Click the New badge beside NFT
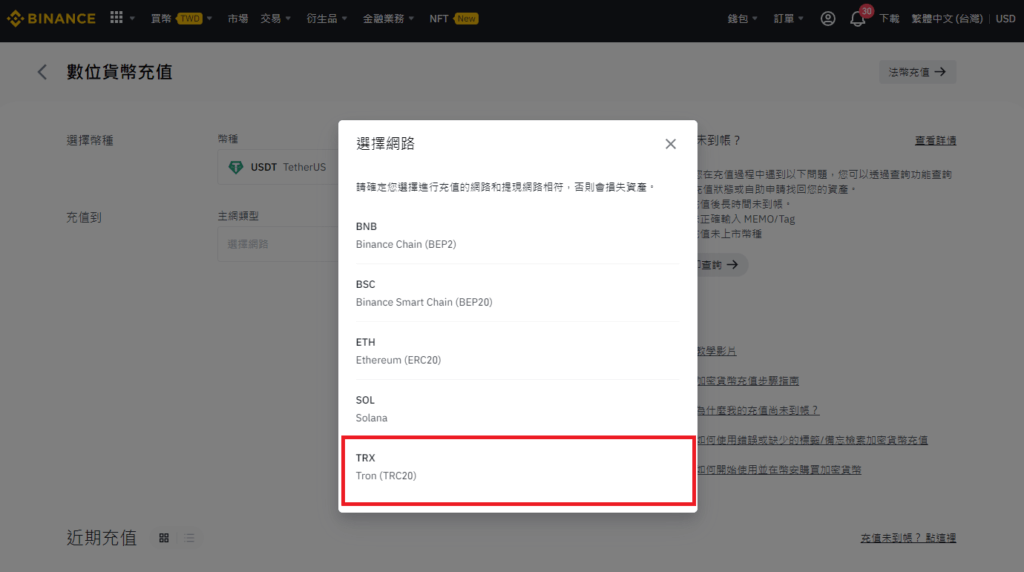The image size is (1024, 572). 466,18
